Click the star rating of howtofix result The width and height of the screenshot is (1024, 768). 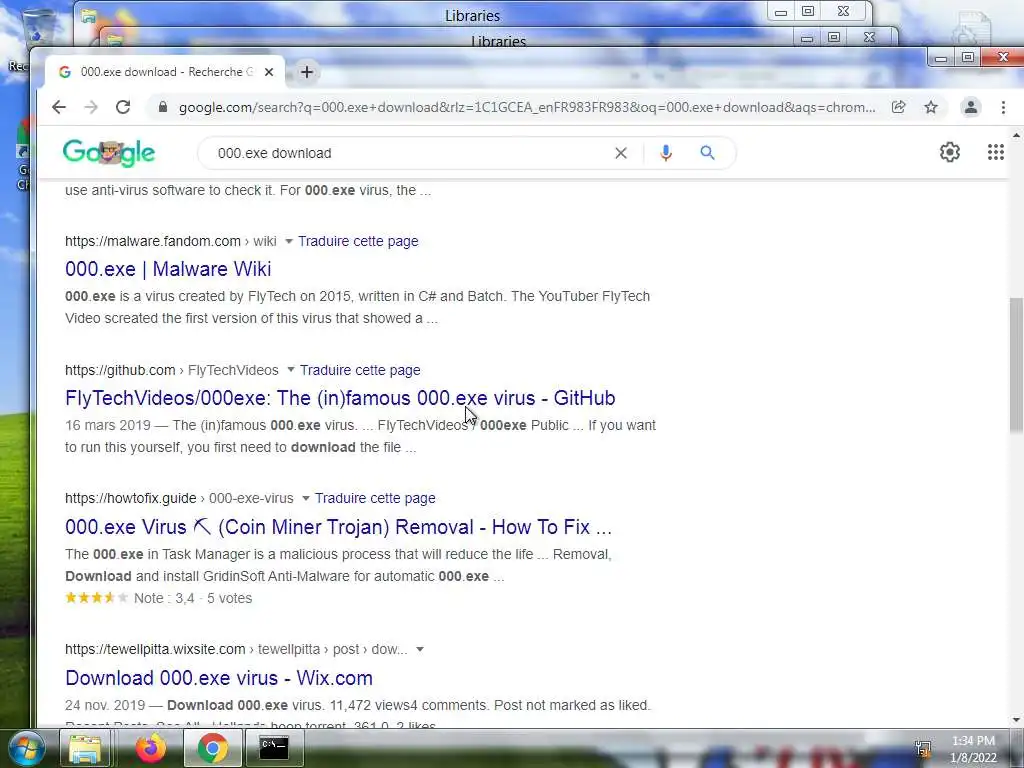pyautogui.click(x=97, y=598)
